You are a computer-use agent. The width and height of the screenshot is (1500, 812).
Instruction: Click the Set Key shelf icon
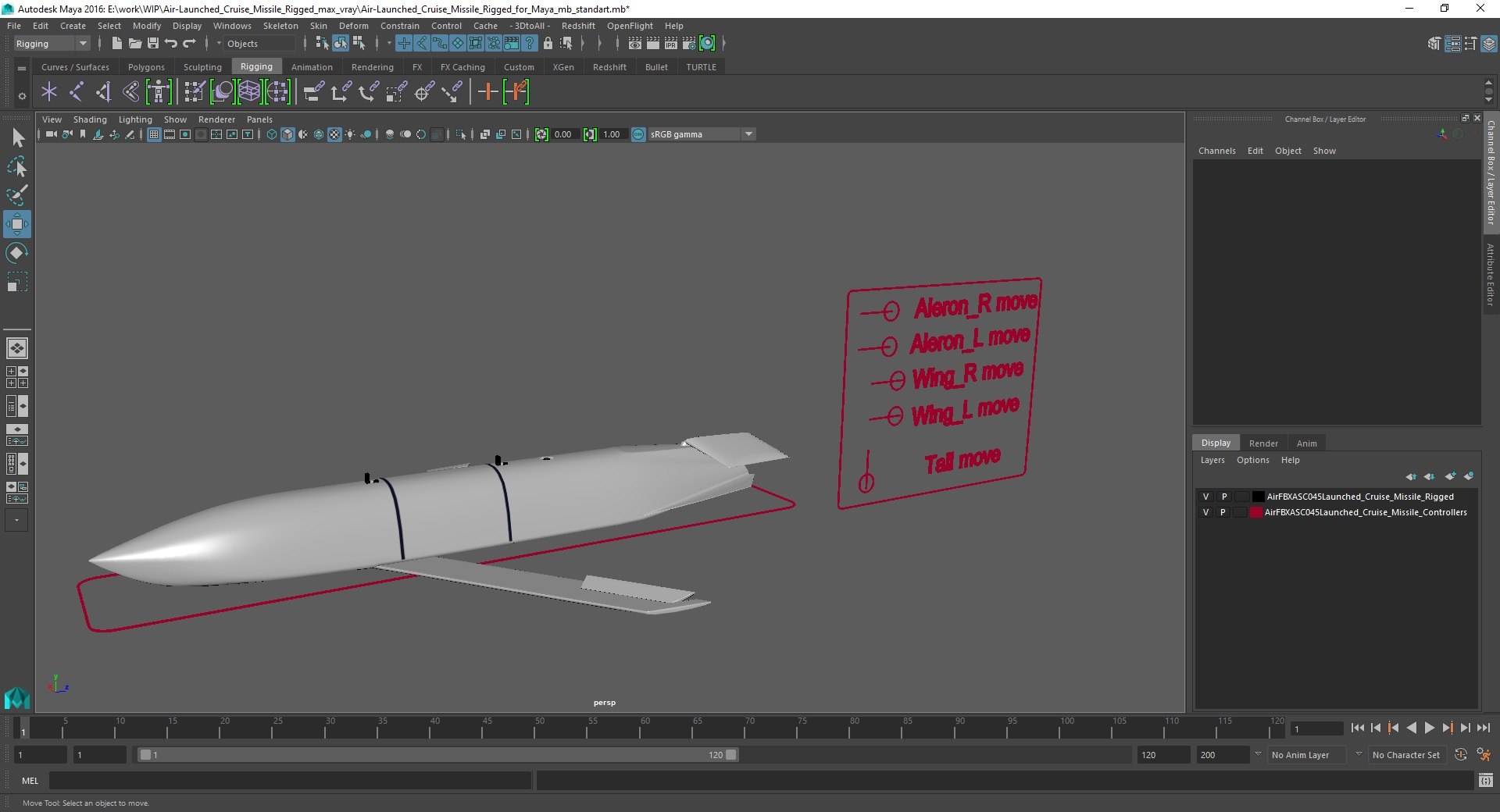click(x=487, y=92)
